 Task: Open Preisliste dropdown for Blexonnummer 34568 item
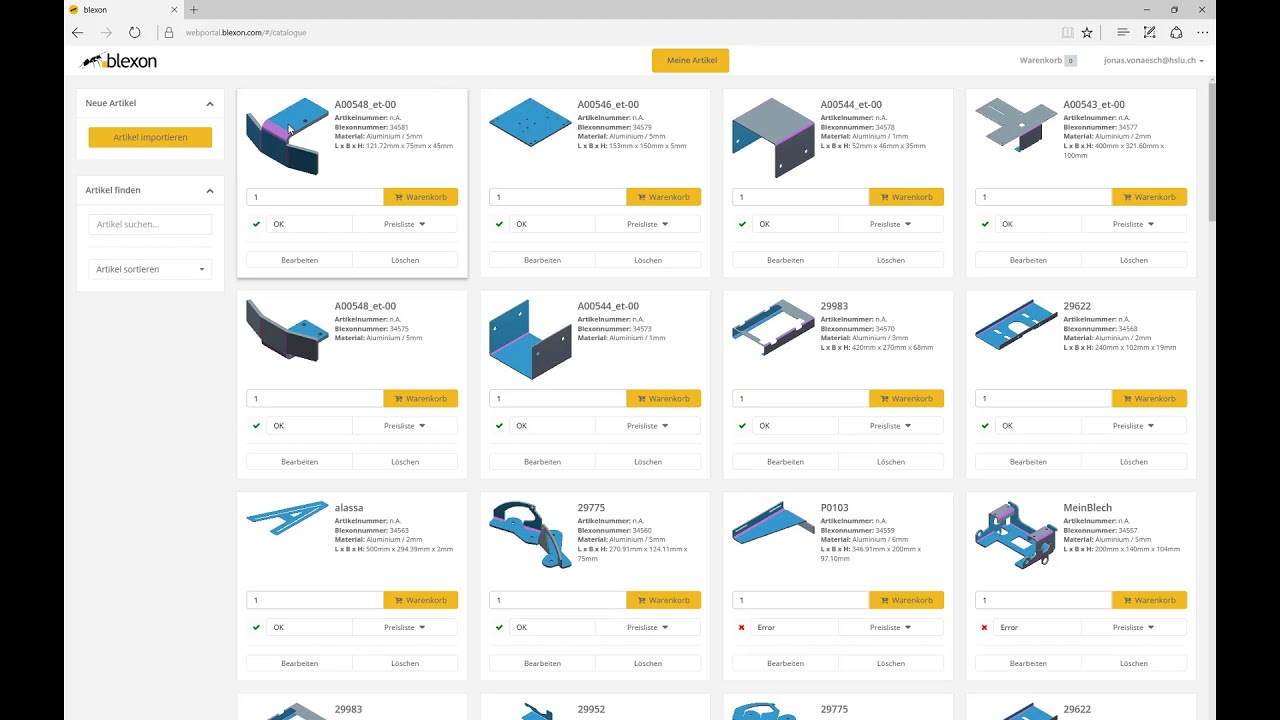(1134, 426)
